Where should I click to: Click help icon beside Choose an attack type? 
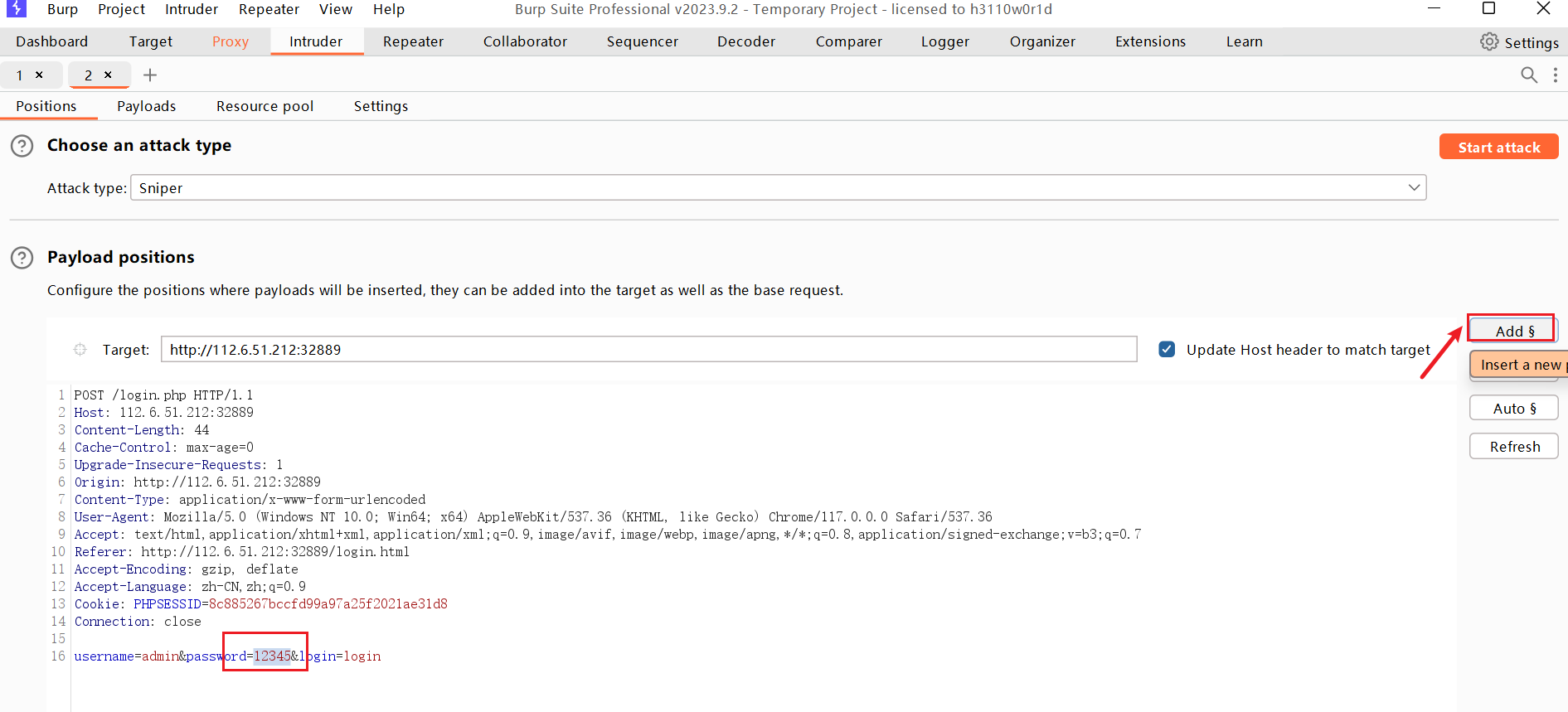click(22, 146)
